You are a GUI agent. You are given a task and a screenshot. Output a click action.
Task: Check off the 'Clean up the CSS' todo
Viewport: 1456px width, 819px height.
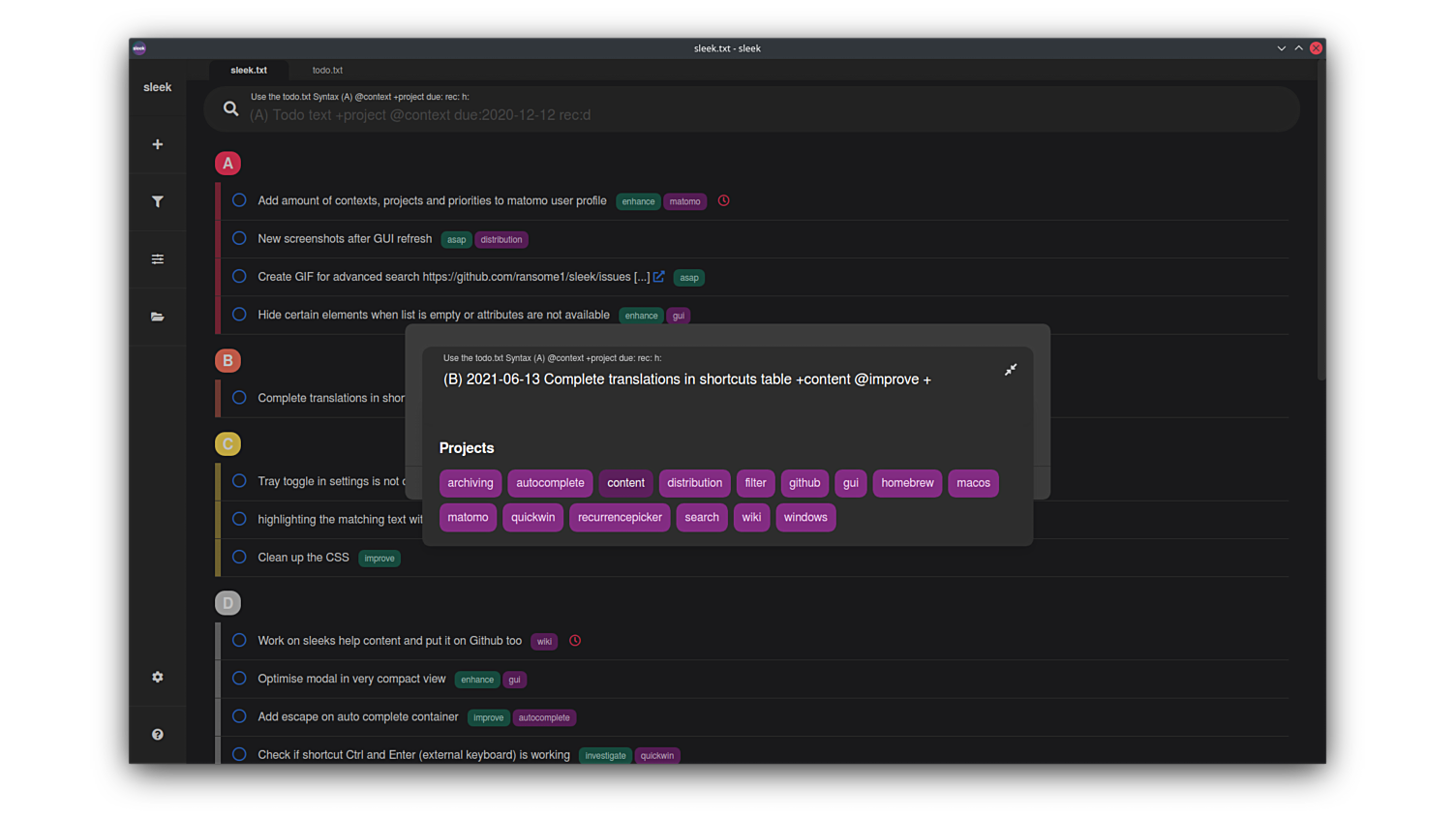239,557
